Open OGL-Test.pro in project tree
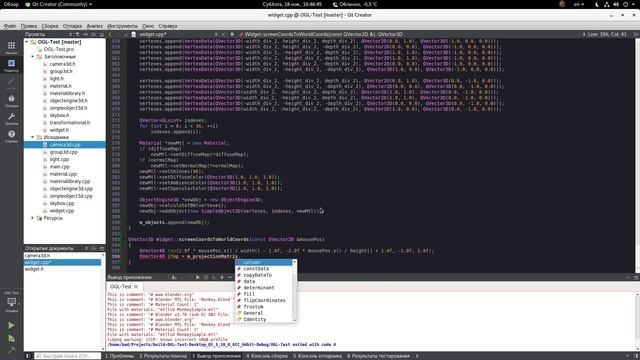This screenshot has width=640, height=360. pyautogui.click(x=59, y=49)
